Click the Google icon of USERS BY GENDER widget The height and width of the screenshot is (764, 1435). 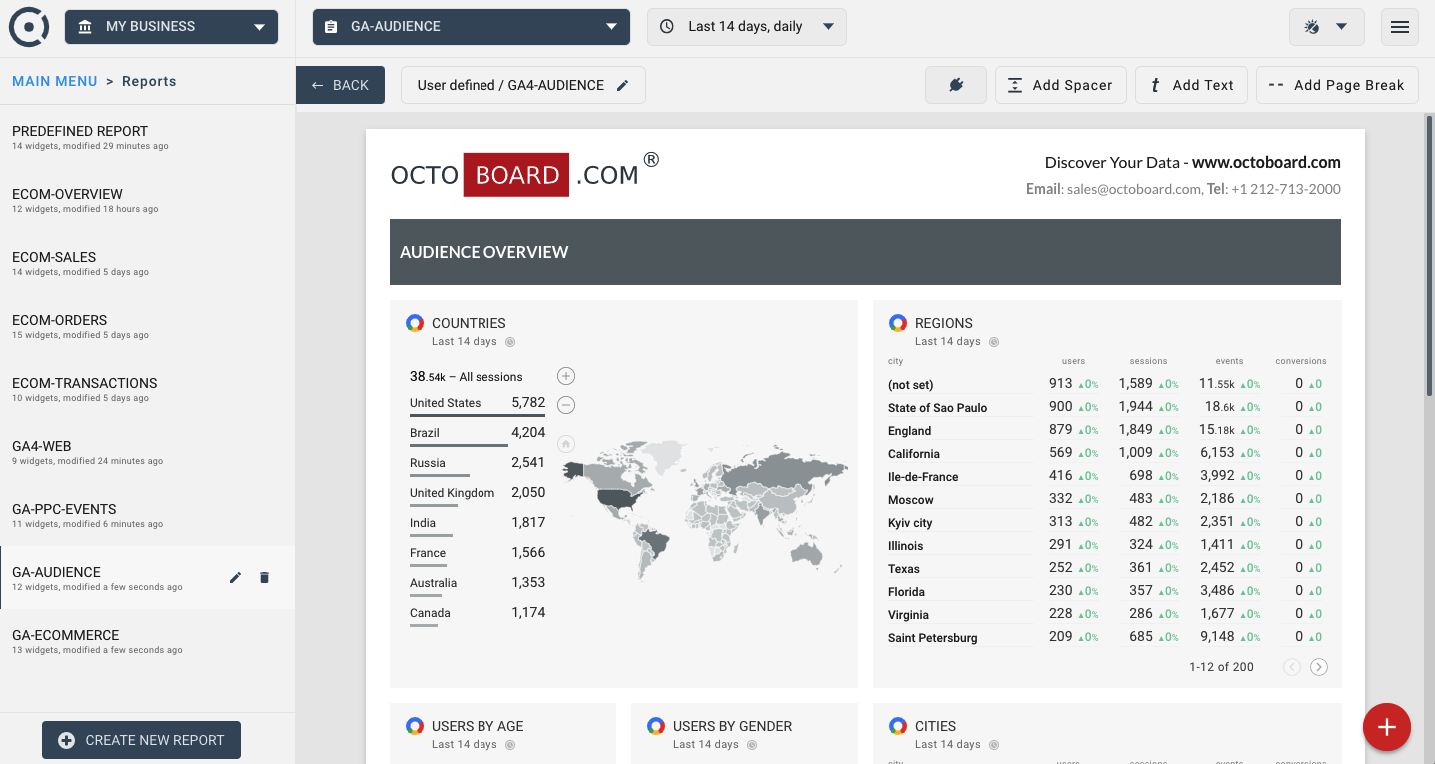[656, 726]
